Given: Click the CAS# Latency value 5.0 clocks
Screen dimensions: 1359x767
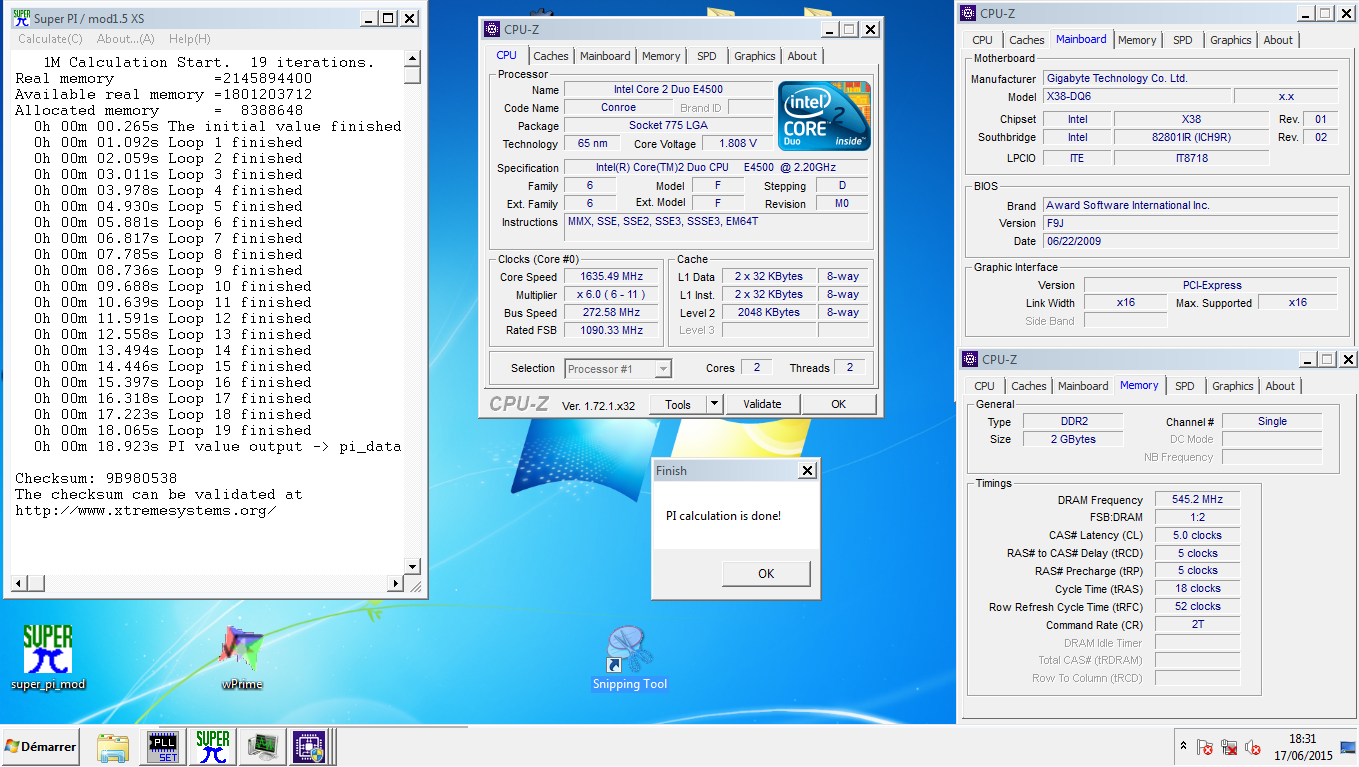Looking at the screenshot, I should 1198,535.
